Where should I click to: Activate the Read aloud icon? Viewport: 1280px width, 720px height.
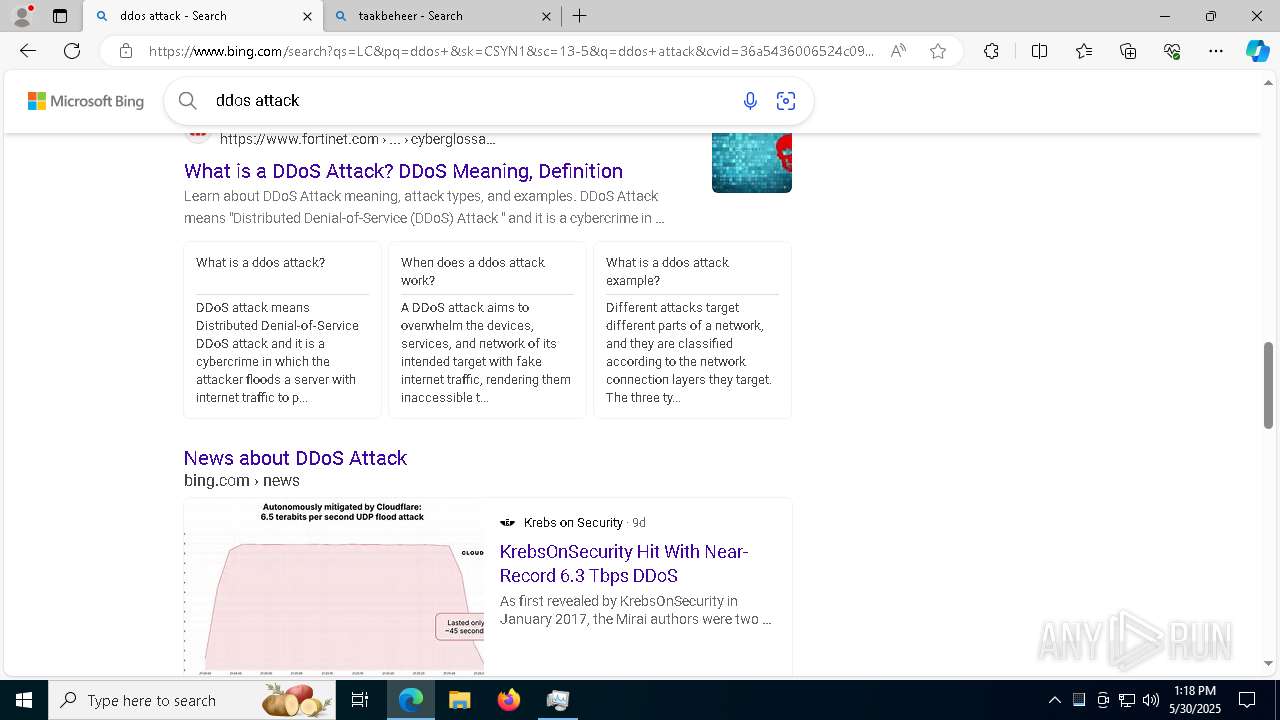click(x=898, y=51)
